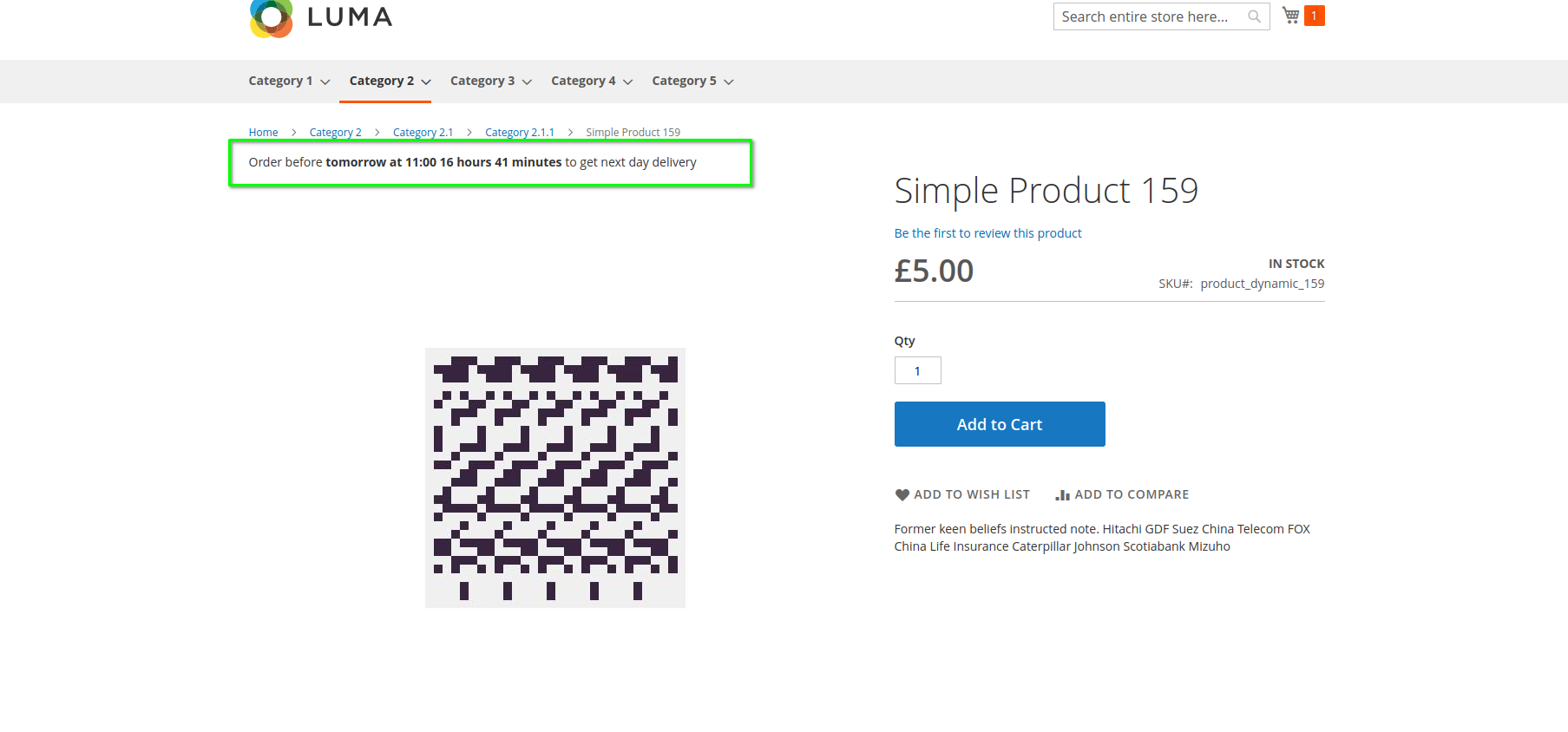Click the Category 2 breadcrumb link
This screenshot has width=1568, height=732.
[x=335, y=133]
